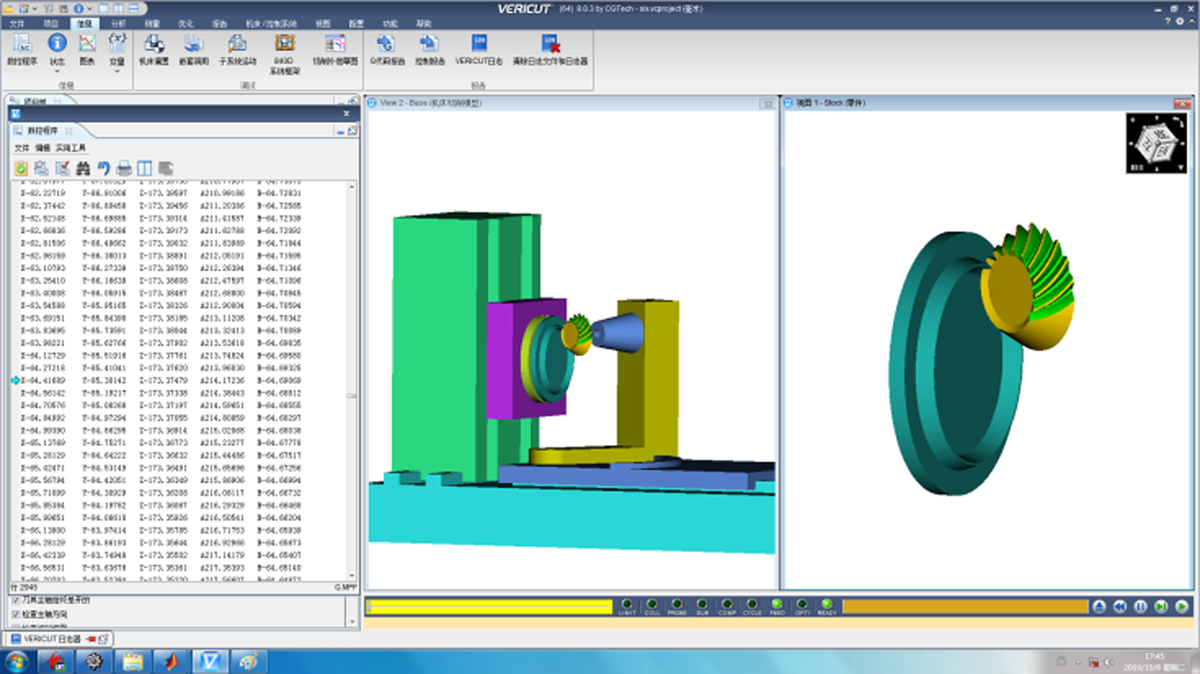Click the system clock in the tray

[x=1154, y=660]
